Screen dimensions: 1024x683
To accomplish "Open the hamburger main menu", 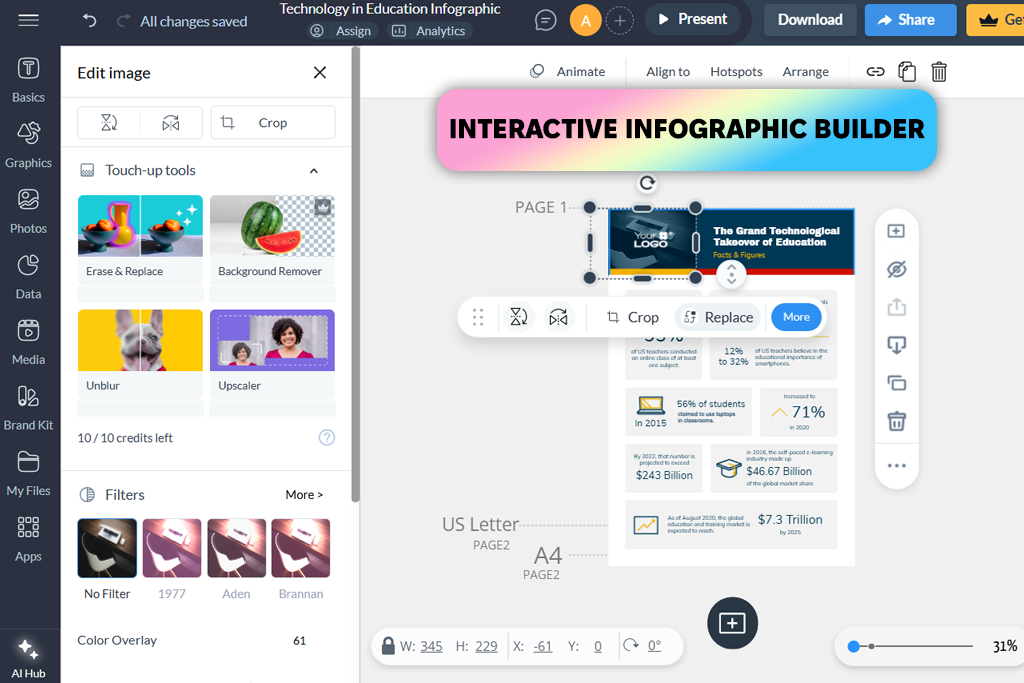I will pos(28,20).
